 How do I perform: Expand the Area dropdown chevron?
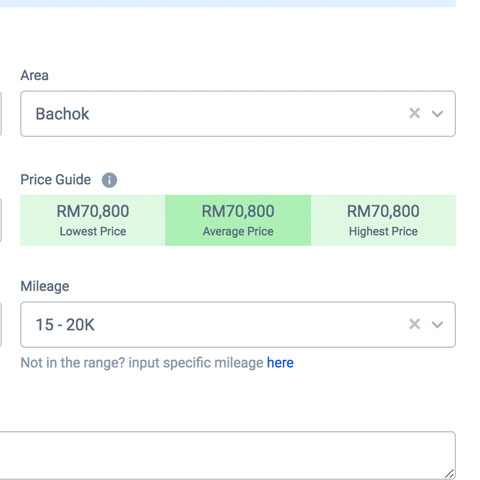[437, 114]
